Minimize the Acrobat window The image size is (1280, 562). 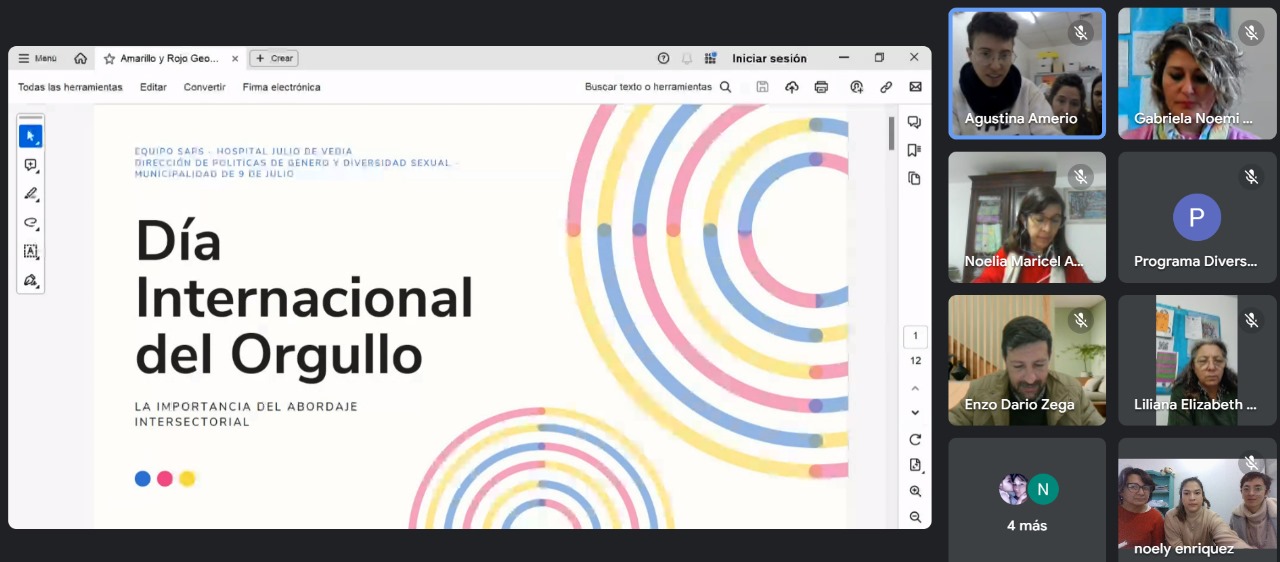[x=844, y=58]
